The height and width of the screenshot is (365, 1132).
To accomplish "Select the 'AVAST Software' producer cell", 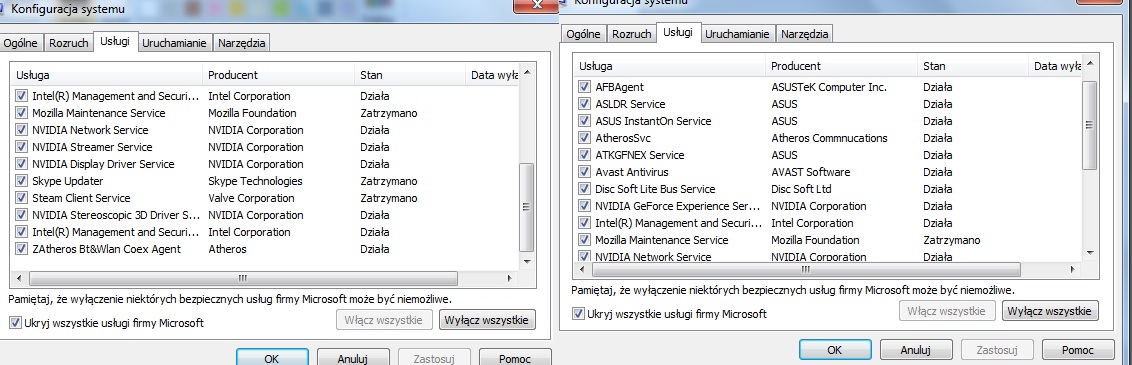I will 811,172.
